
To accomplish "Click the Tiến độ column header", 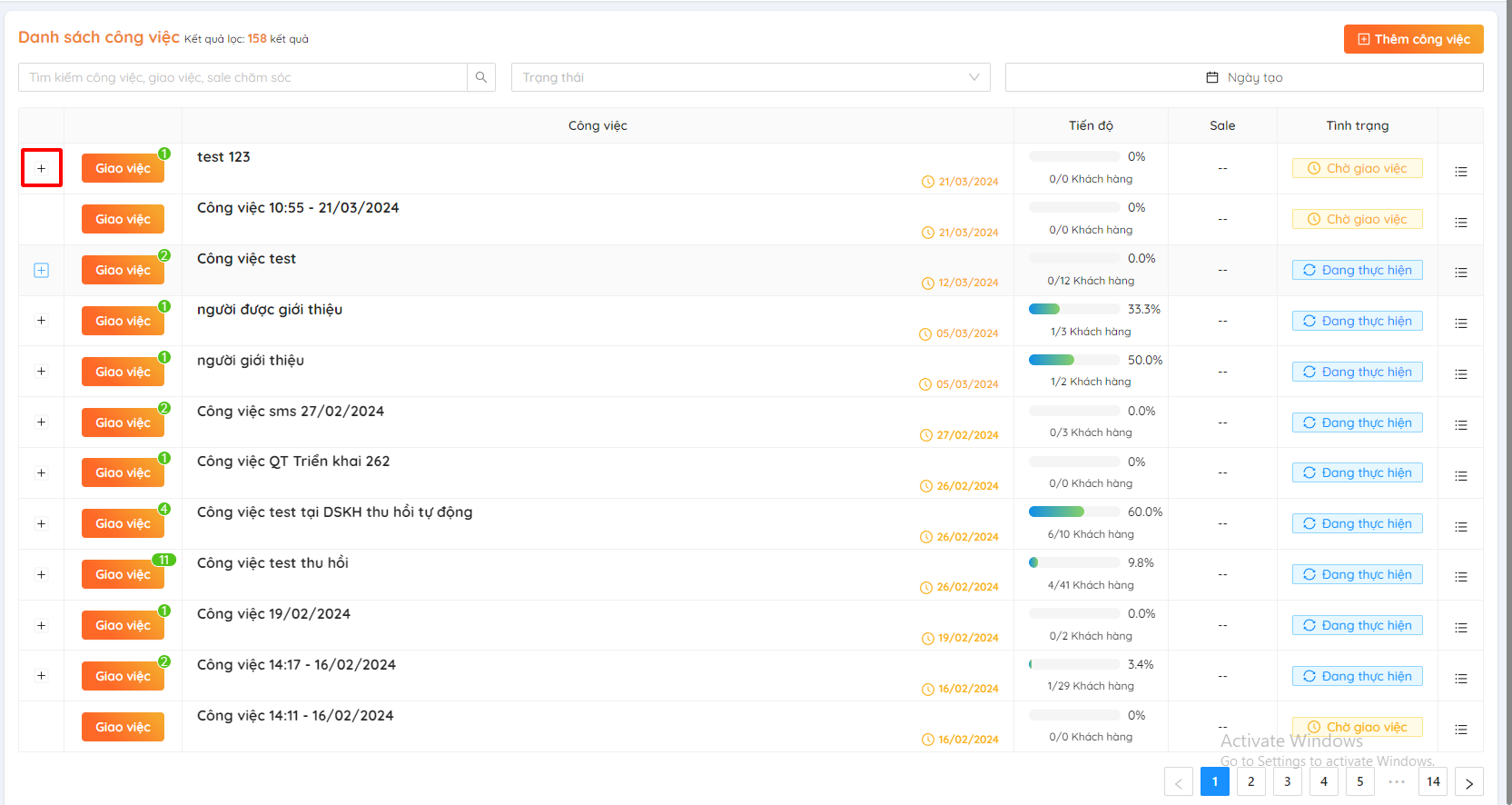I will tap(1091, 125).
